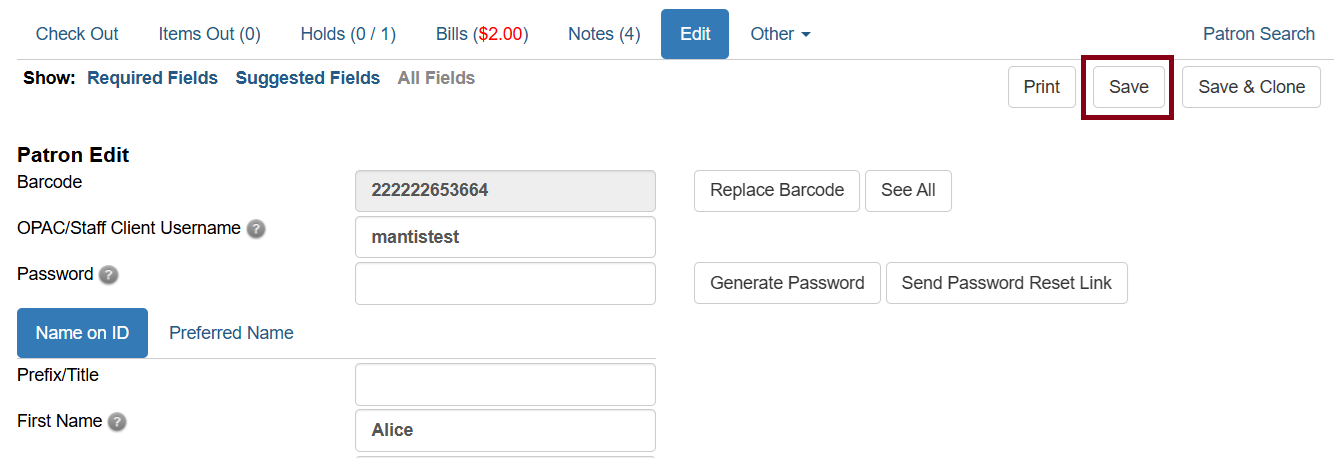Select the Name on ID tab
1340x458 pixels.
82,333
